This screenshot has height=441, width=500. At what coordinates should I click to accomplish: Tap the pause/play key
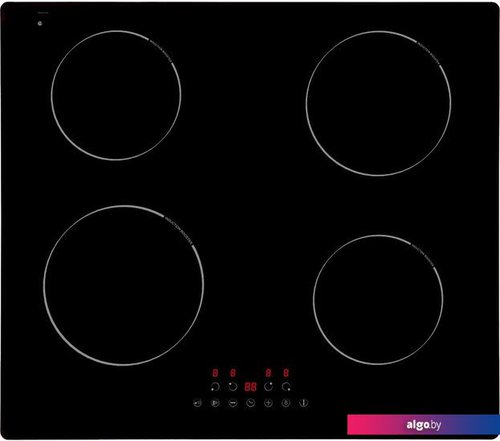tap(215, 403)
